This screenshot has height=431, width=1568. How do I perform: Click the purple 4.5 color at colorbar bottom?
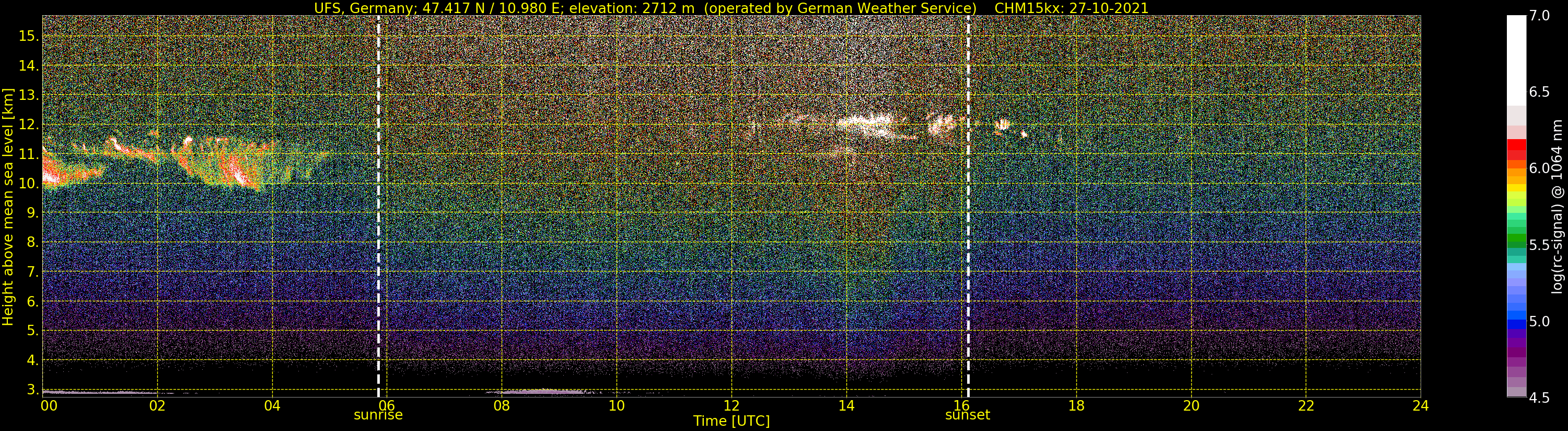tap(1516, 391)
